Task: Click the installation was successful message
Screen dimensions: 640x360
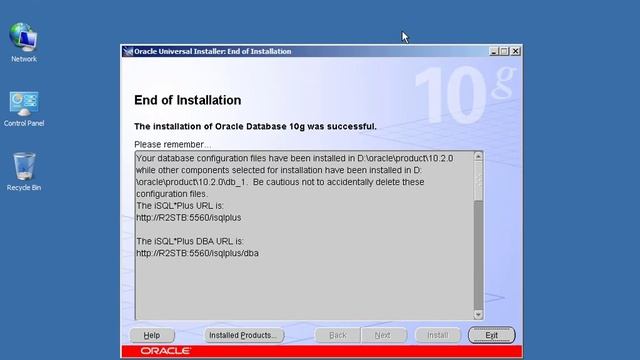Action: (255, 127)
